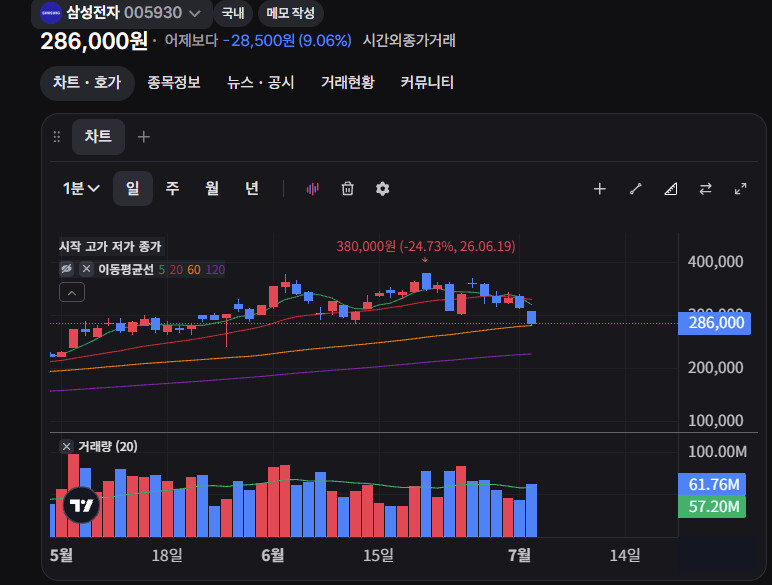This screenshot has width=772, height=585.
Task: Select the 주 weekly period button
Action: coord(172,189)
